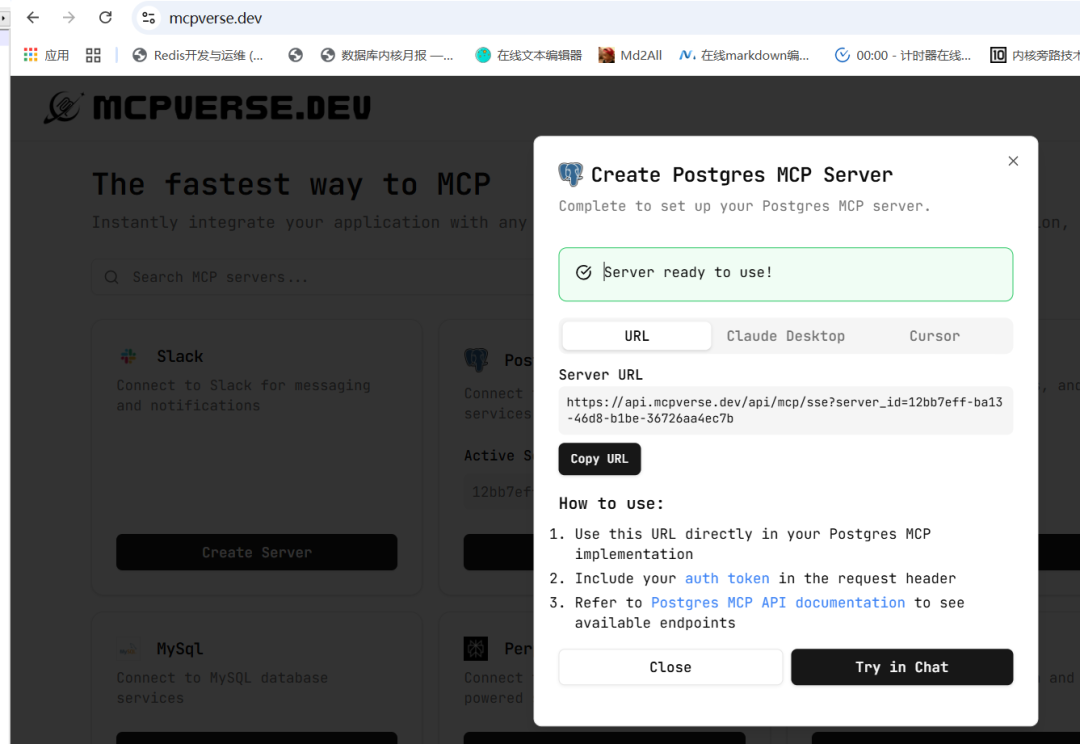Click the Postgres card elephant icon

[476, 360]
